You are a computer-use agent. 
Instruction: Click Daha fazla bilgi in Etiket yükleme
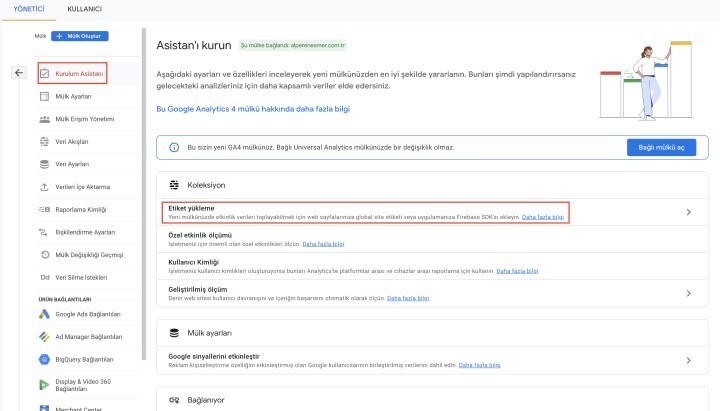point(543,217)
